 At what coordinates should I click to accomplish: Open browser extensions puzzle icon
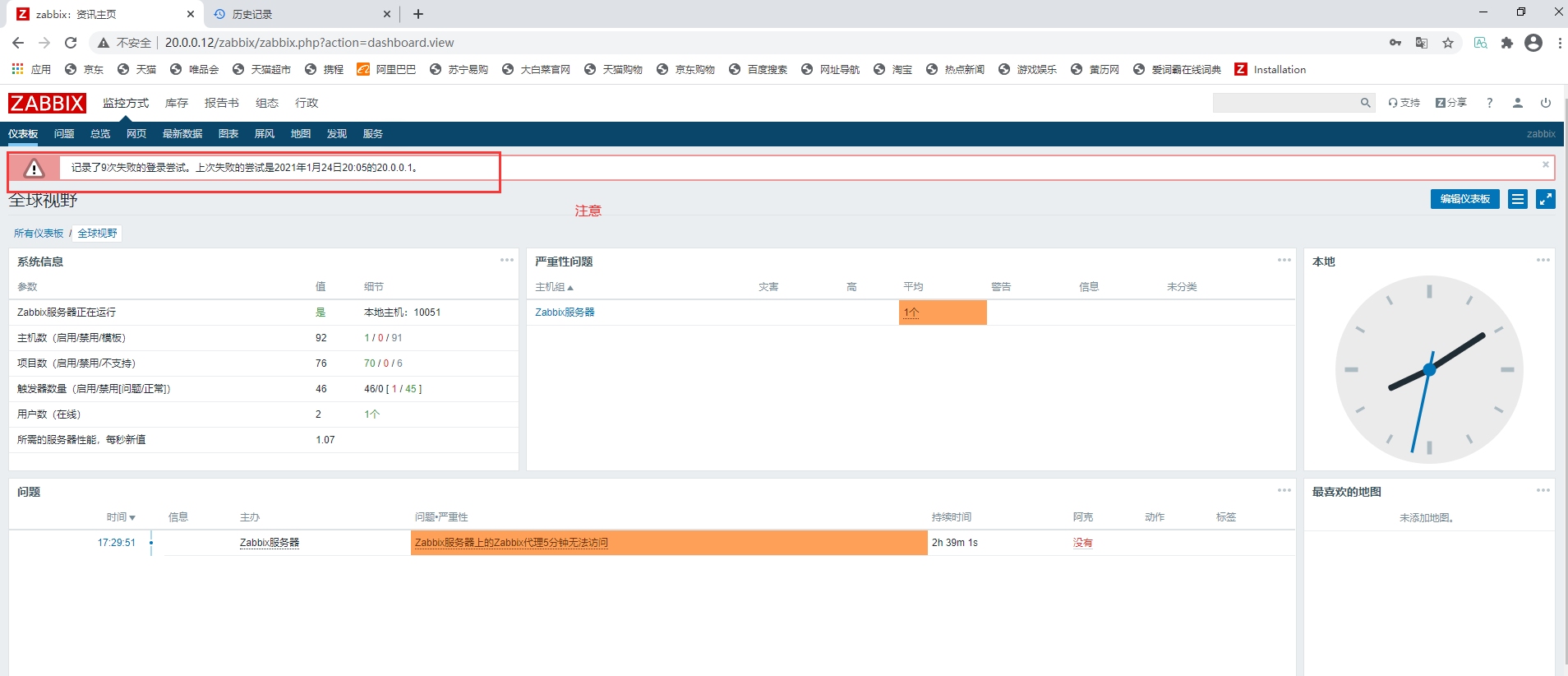tap(1507, 43)
